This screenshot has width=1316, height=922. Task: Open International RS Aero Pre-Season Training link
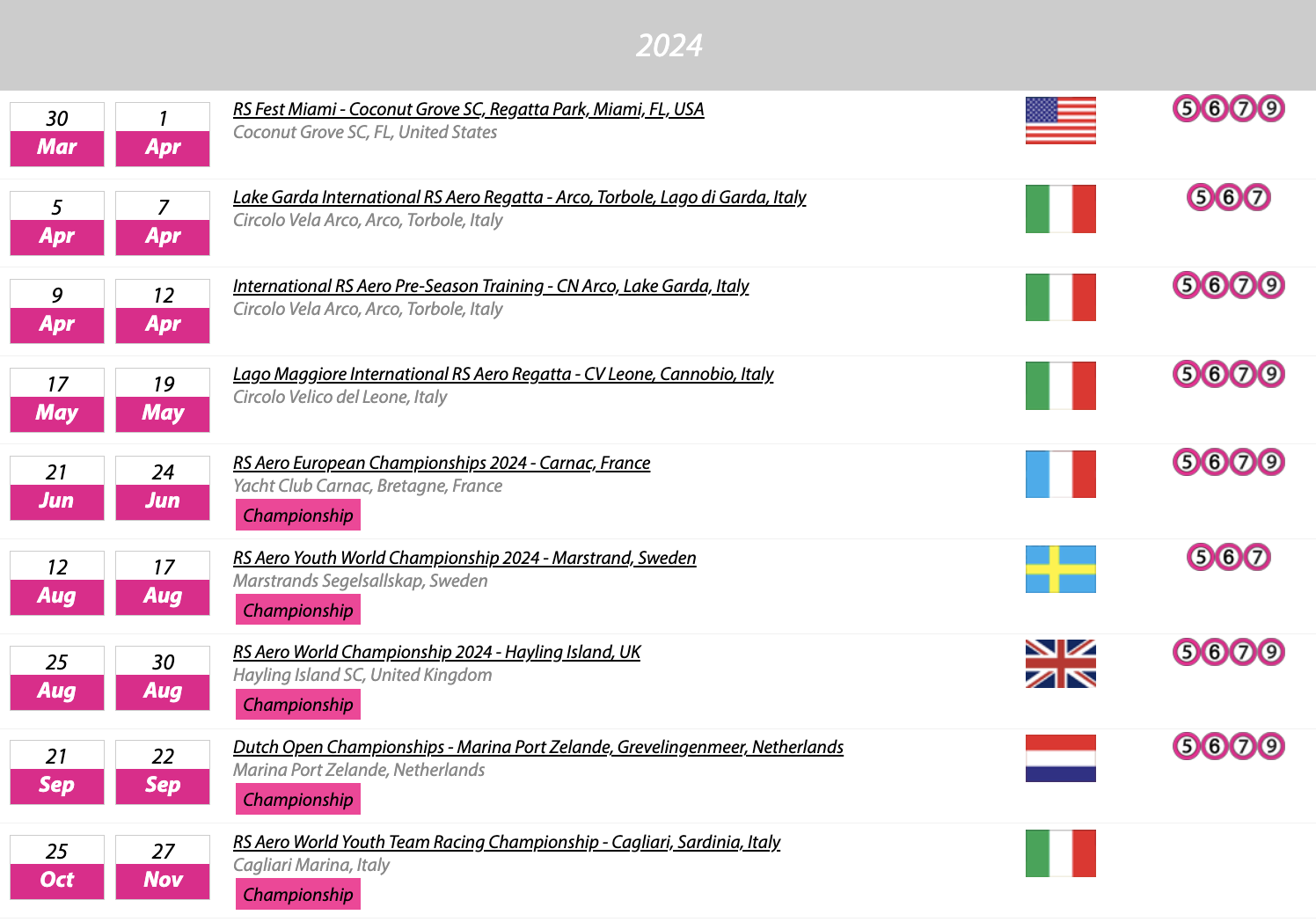pos(490,286)
